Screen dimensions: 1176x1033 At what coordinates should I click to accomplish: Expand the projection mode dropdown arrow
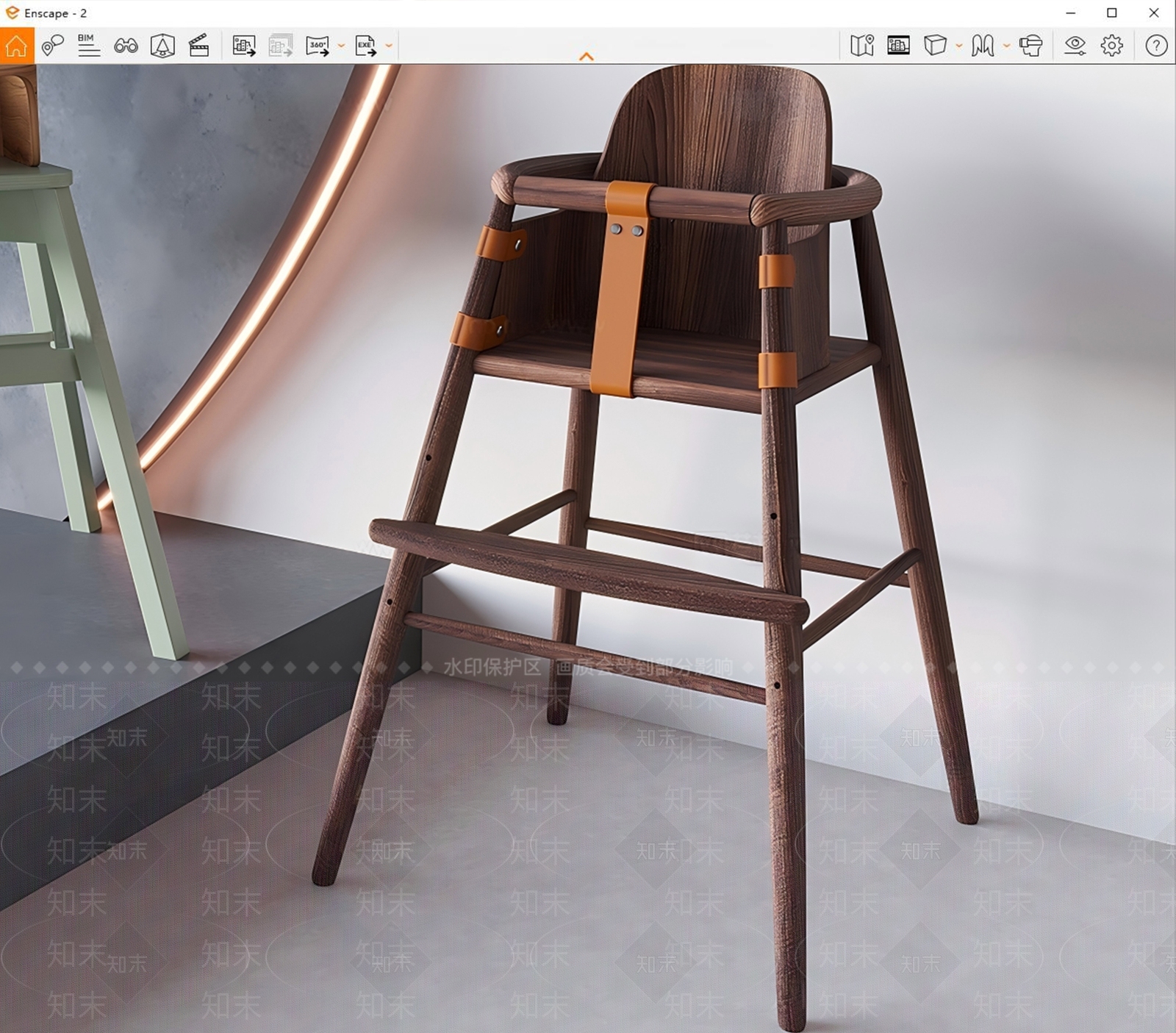(959, 46)
